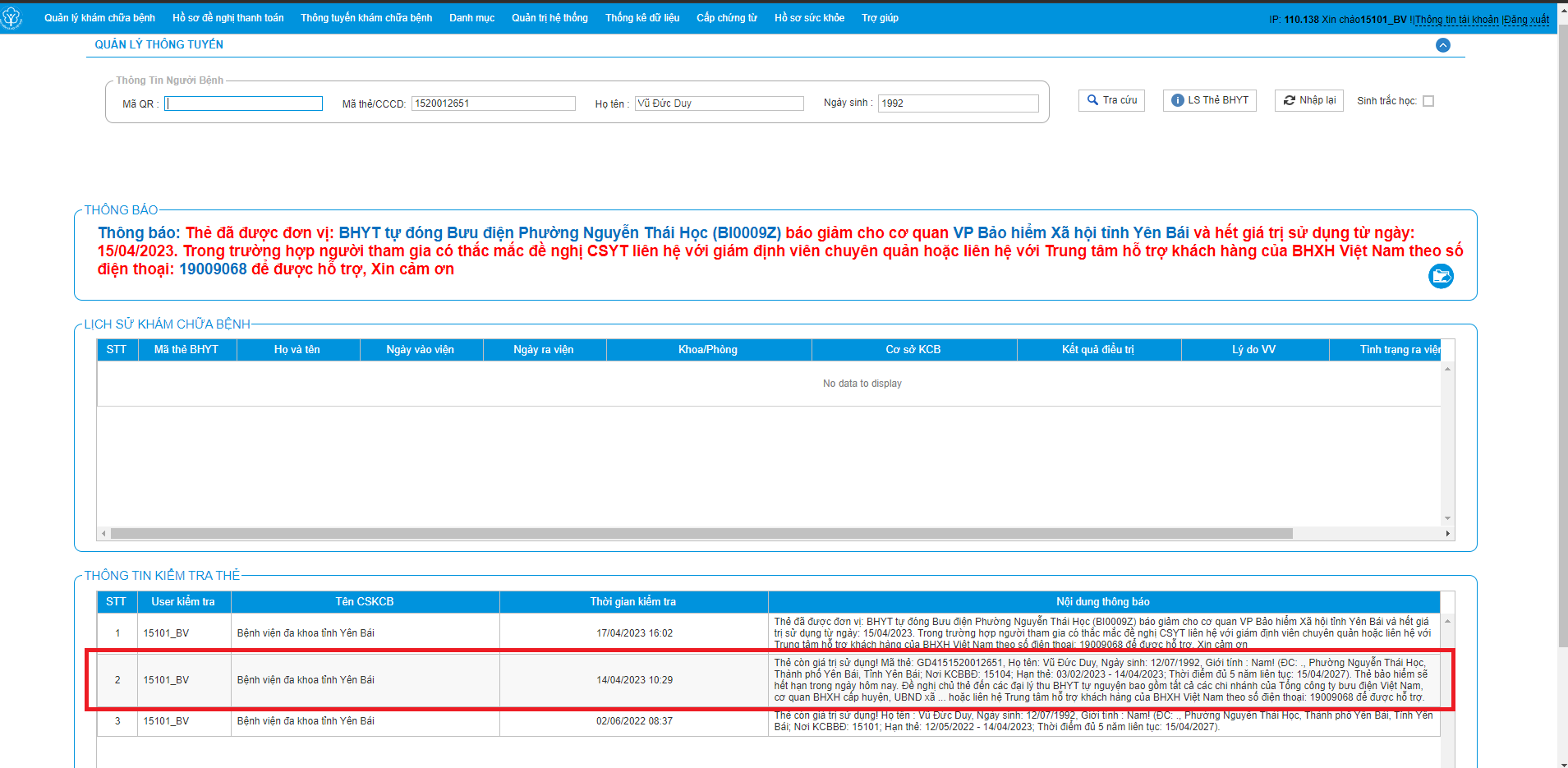The width and height of the screenshot is (1568, 768).
Task: Expand the Cấp chứng từ menu
Action: (727, 18)
